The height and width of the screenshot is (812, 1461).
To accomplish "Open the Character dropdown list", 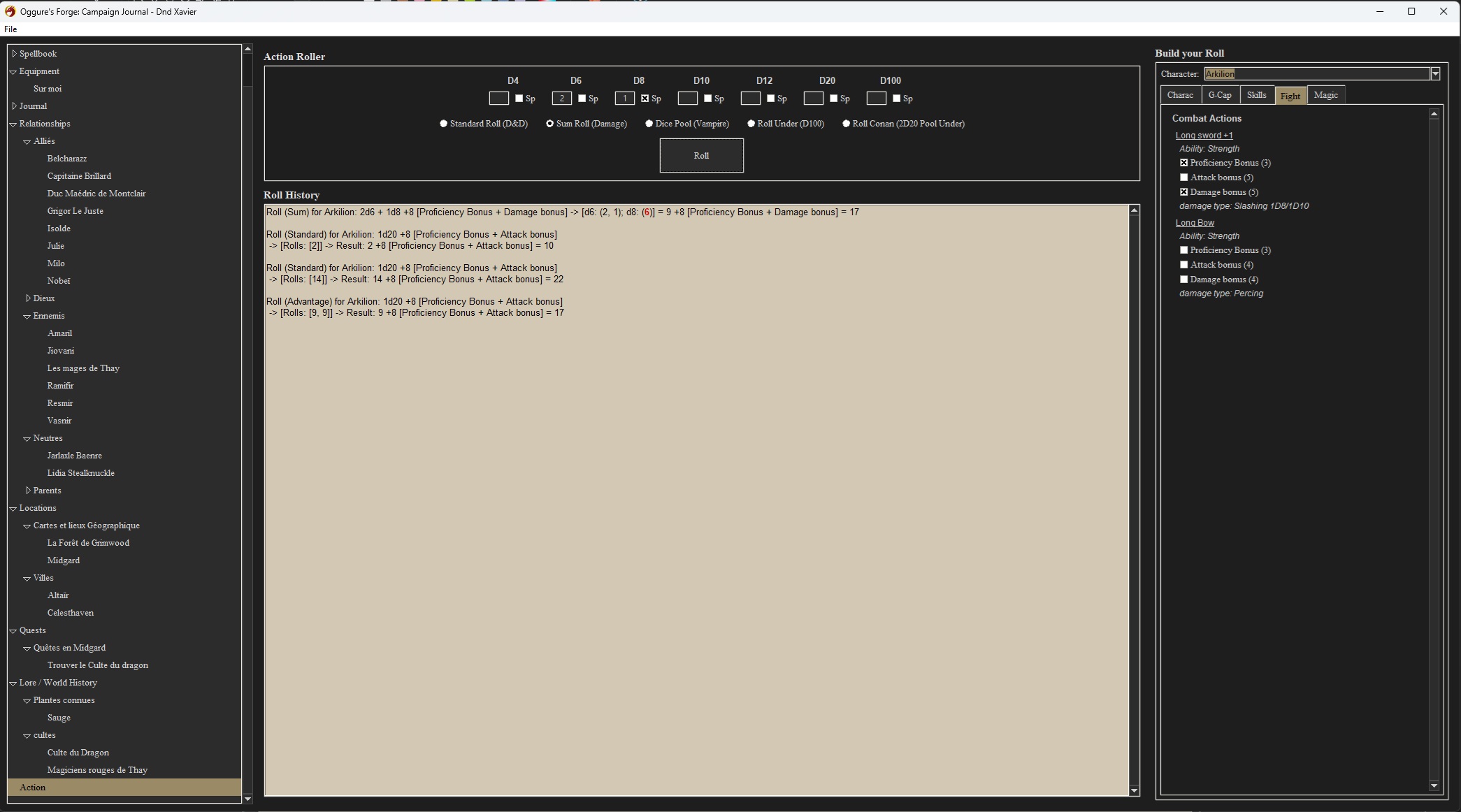I will coord(1435,74).
